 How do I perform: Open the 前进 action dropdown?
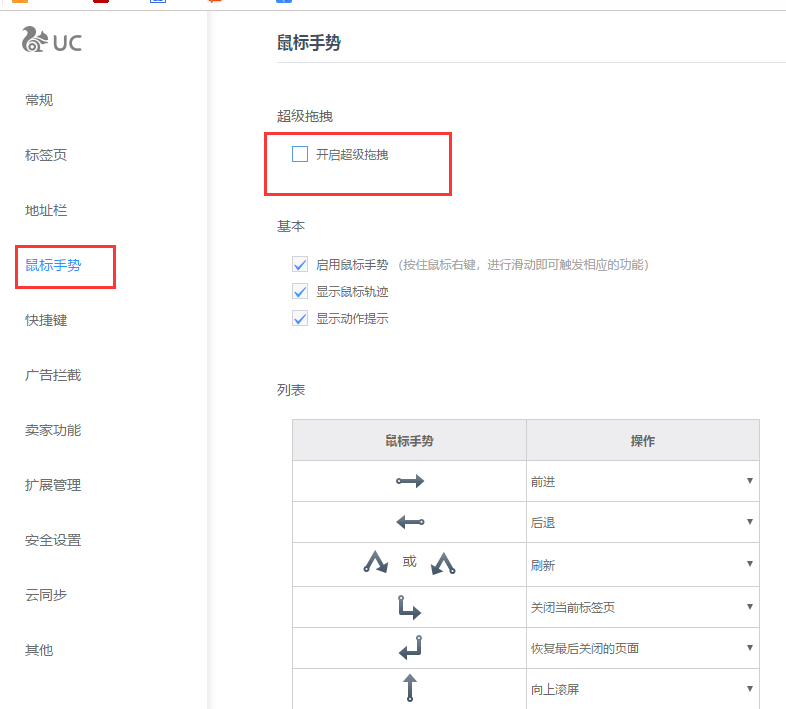(x=642, y=481)
